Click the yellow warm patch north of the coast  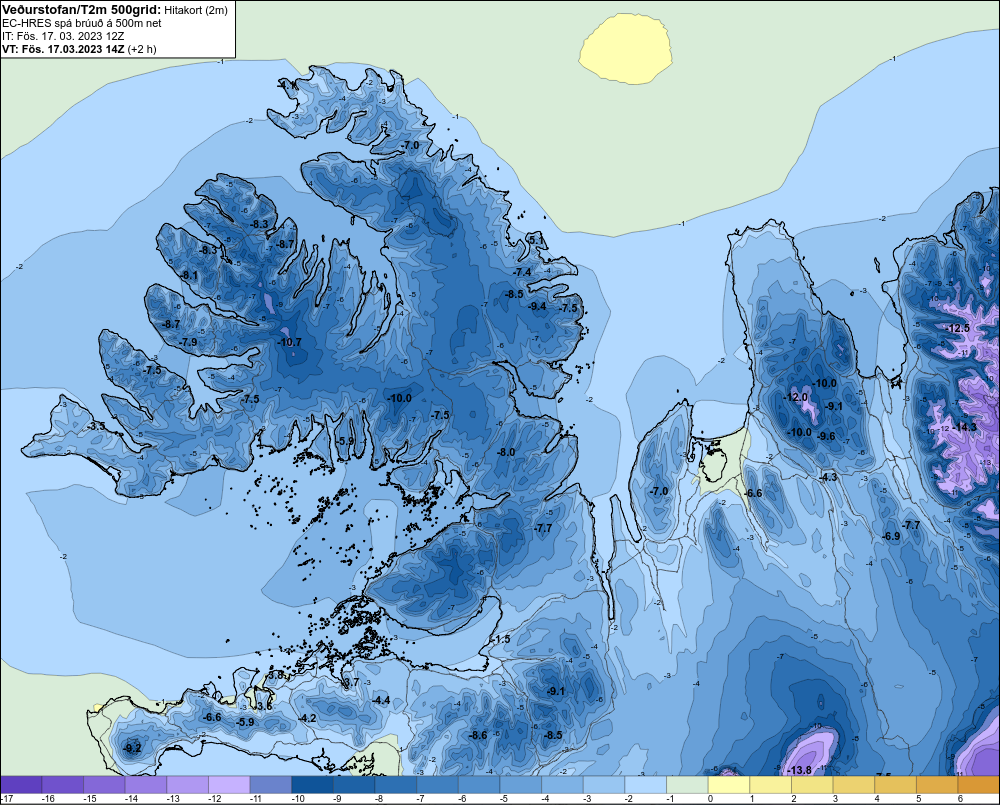[626, 49]
